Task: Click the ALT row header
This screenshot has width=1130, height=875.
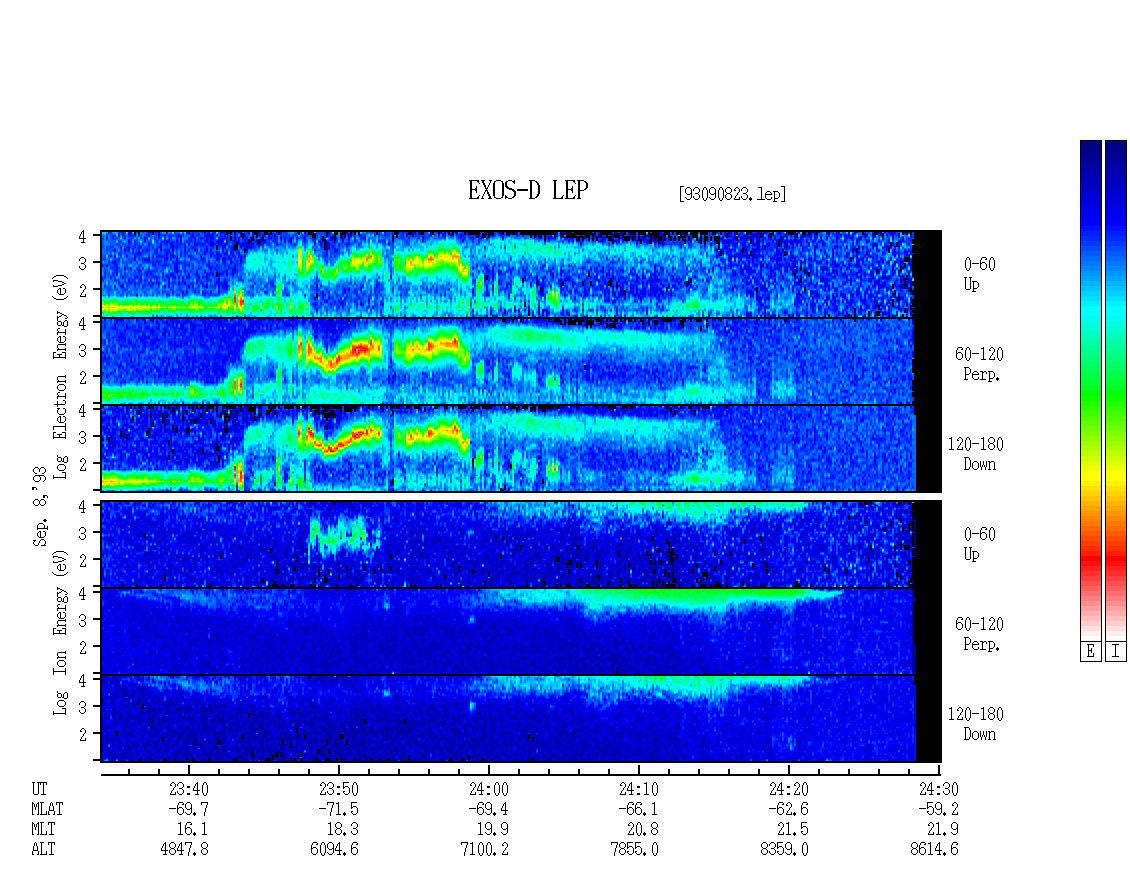Action: [43, 850]
